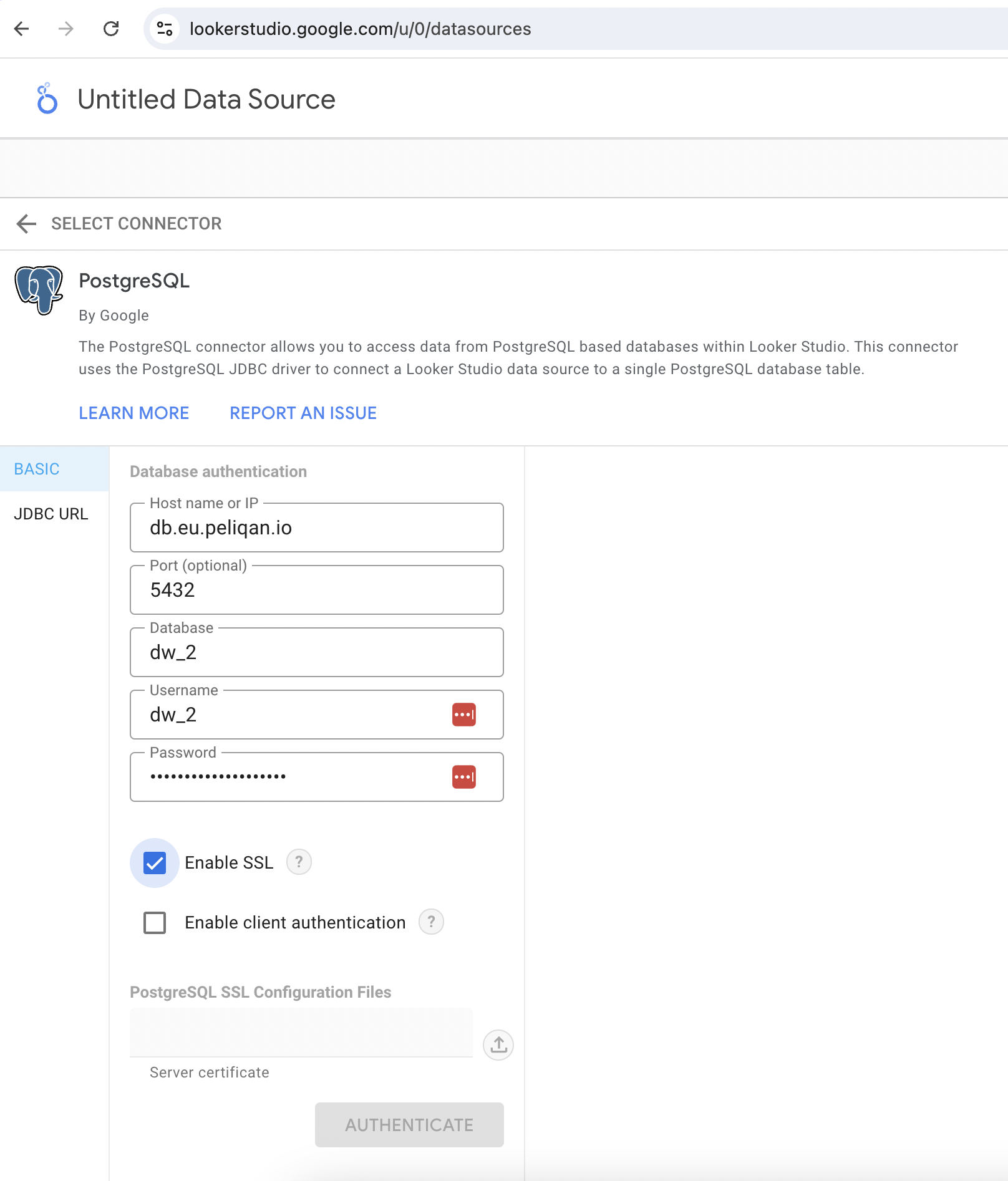This screenshot has width=1008, height=1181.
Task: Click the browser back arrow
Action: [x=22, y=29]
